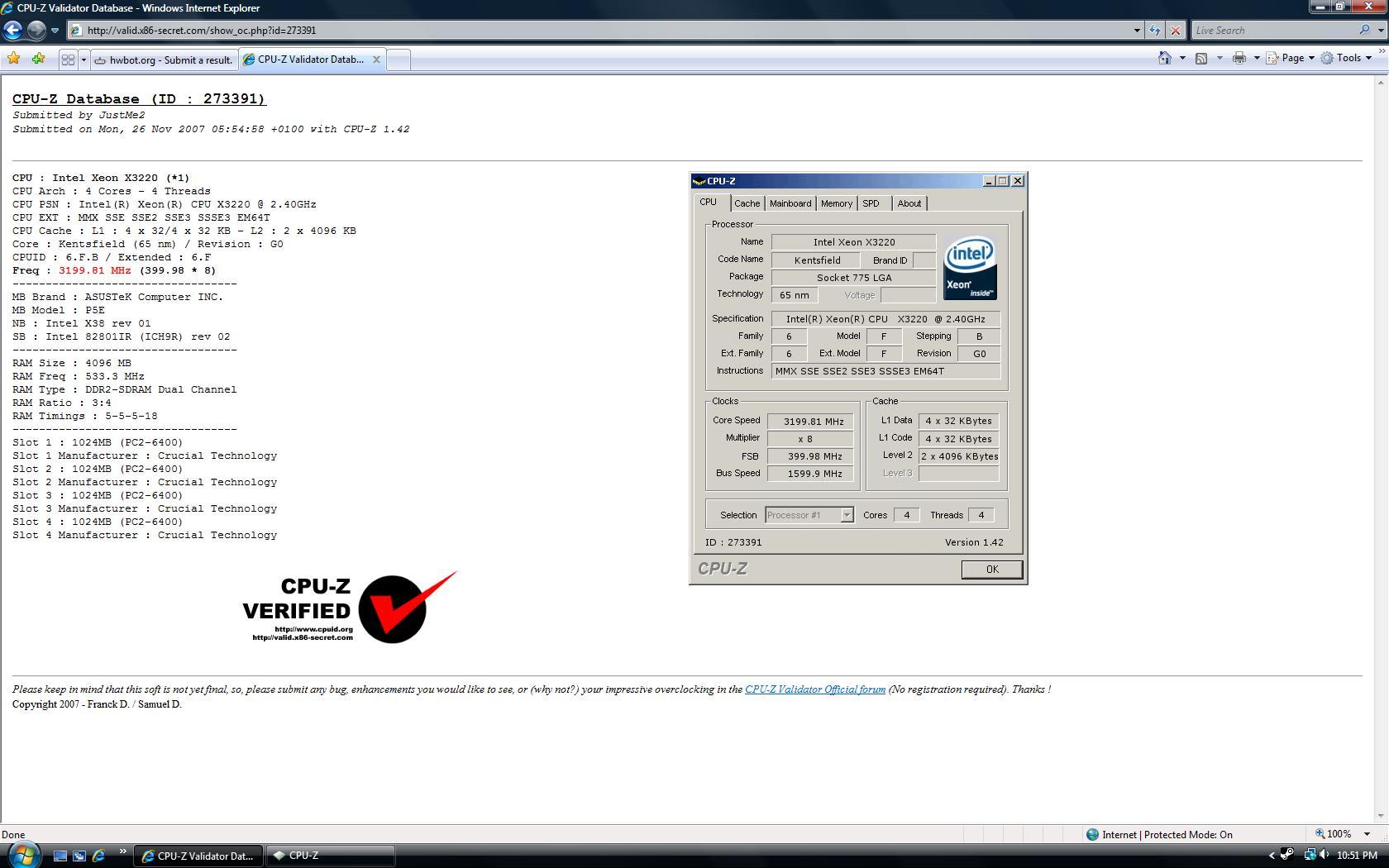Open the address bar URL history dropdown
The width and height of the screenshot is (1389, 868).
(x=1137, y=31)
